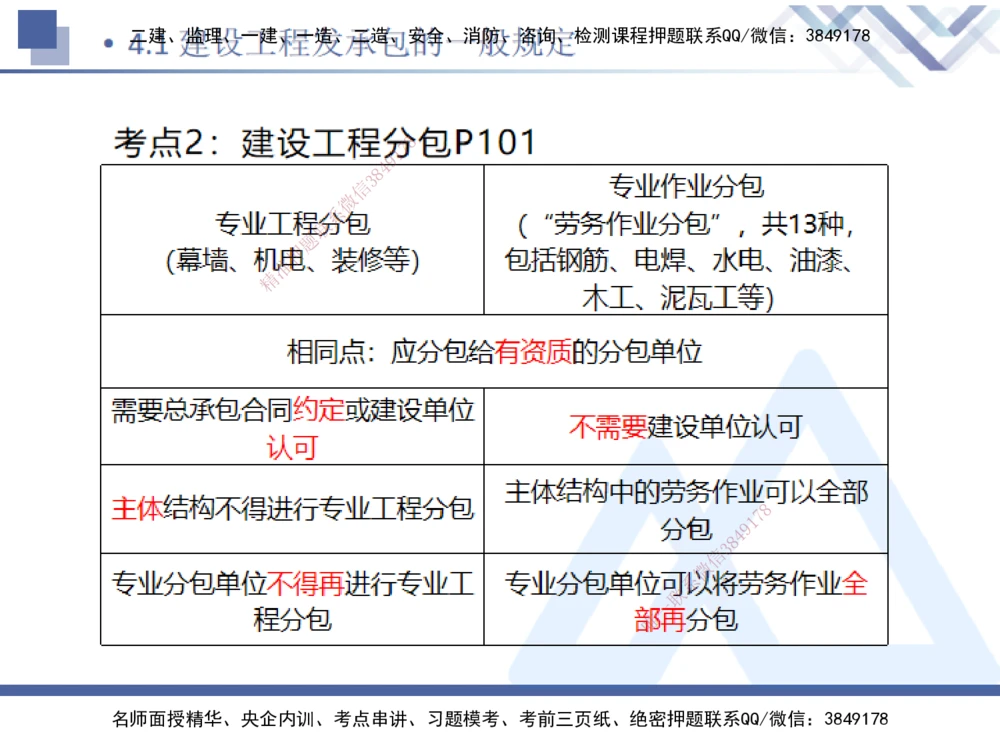Click the red text 有资质
Viewport: 1000px width, 750px height.
537,351
